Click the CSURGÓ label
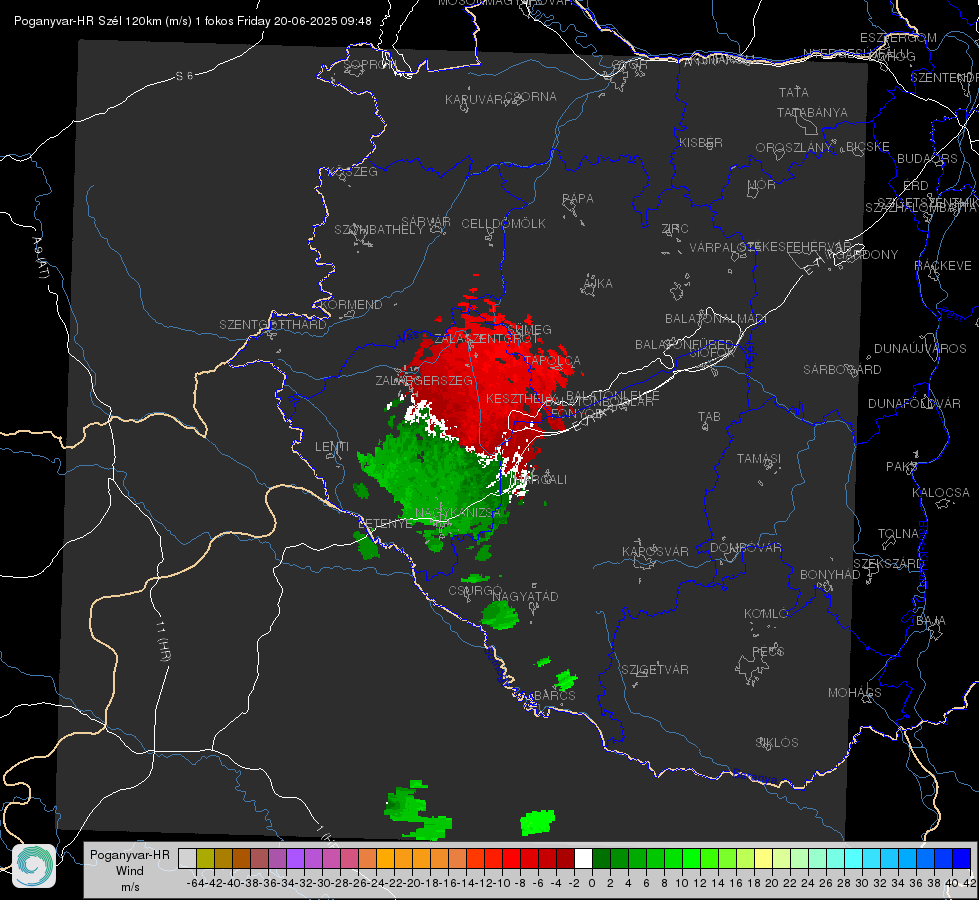 coord(475,591)
